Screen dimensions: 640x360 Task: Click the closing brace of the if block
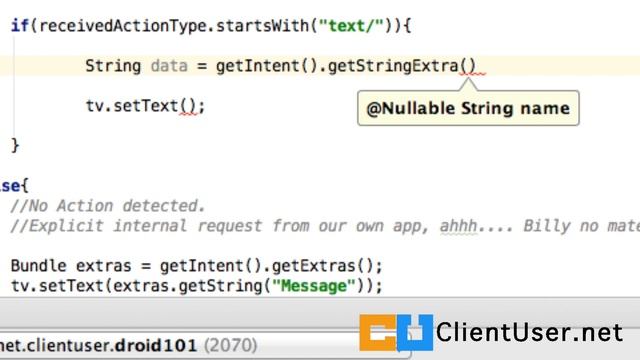[15, 145]
